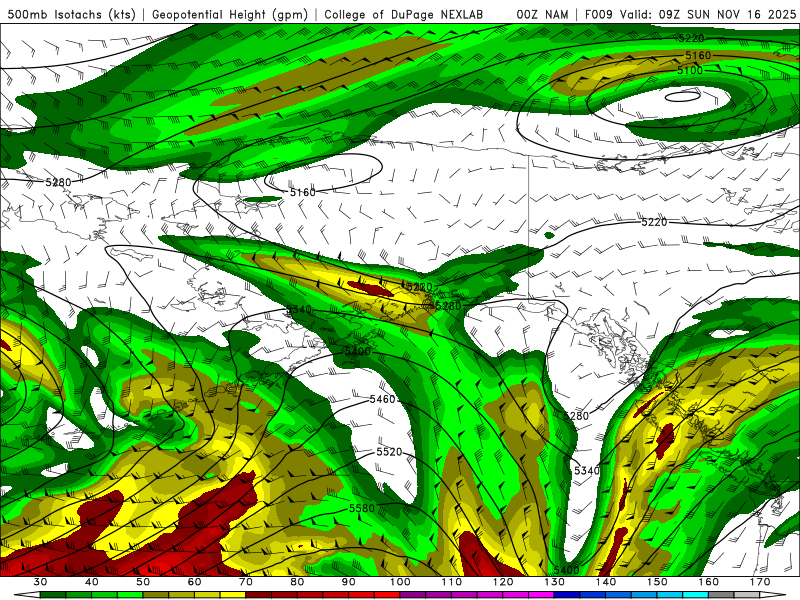Click the 5460 height contour label
800x600 pixels.
[383, 399]
